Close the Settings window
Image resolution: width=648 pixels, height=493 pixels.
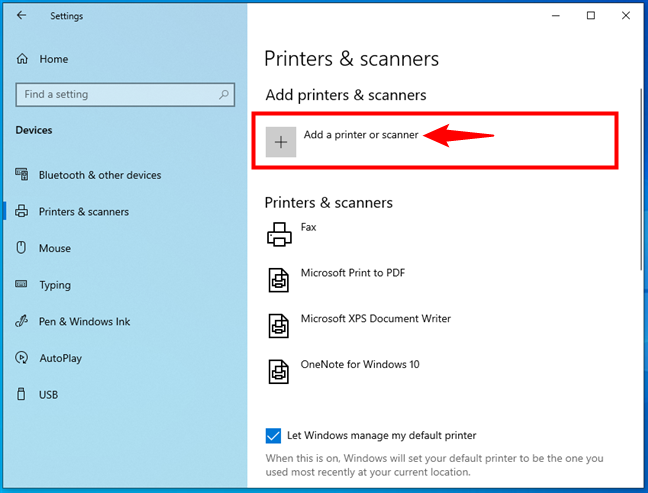626,16
